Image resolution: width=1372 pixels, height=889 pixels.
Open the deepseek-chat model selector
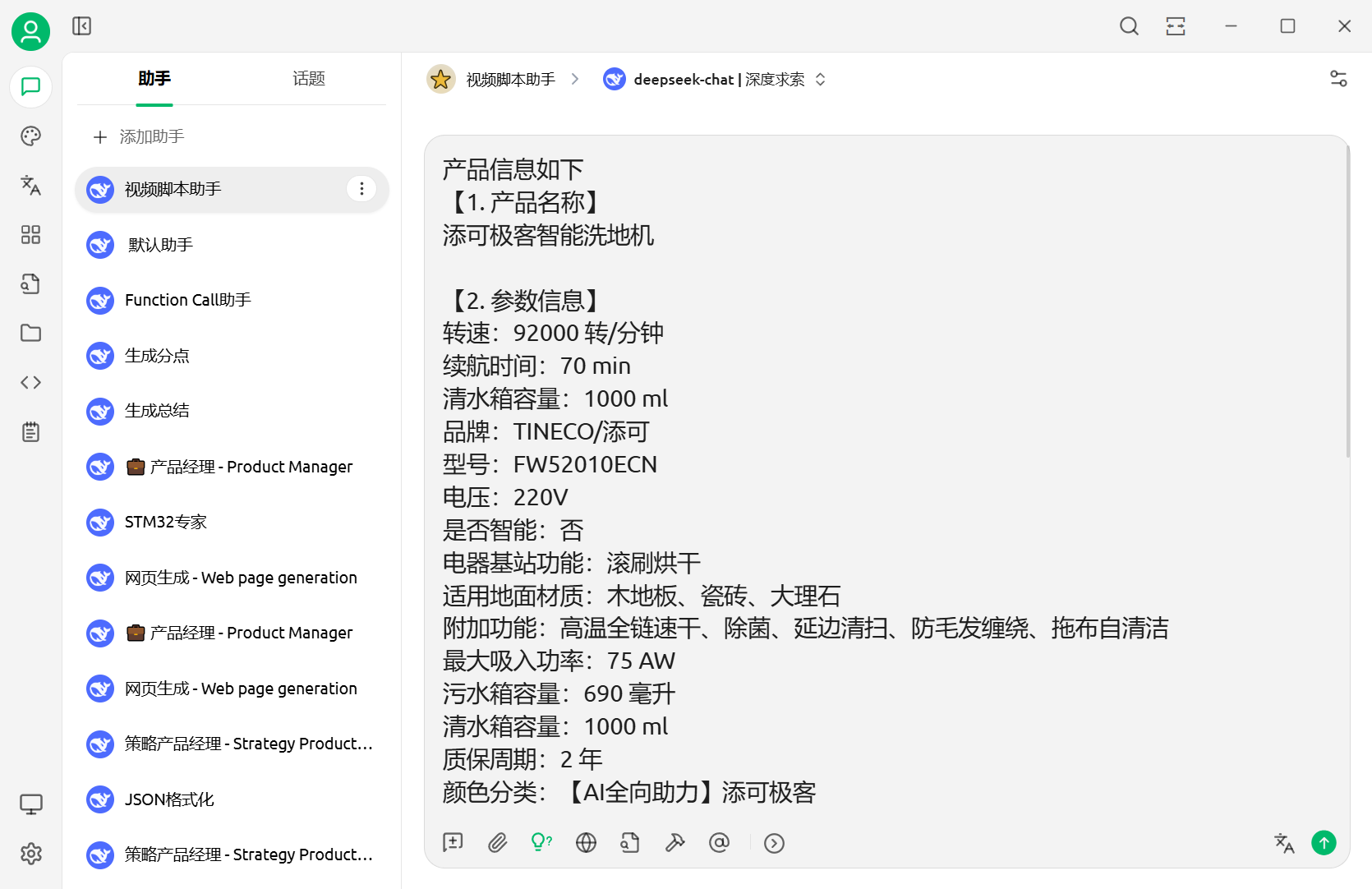coord(714,79)
